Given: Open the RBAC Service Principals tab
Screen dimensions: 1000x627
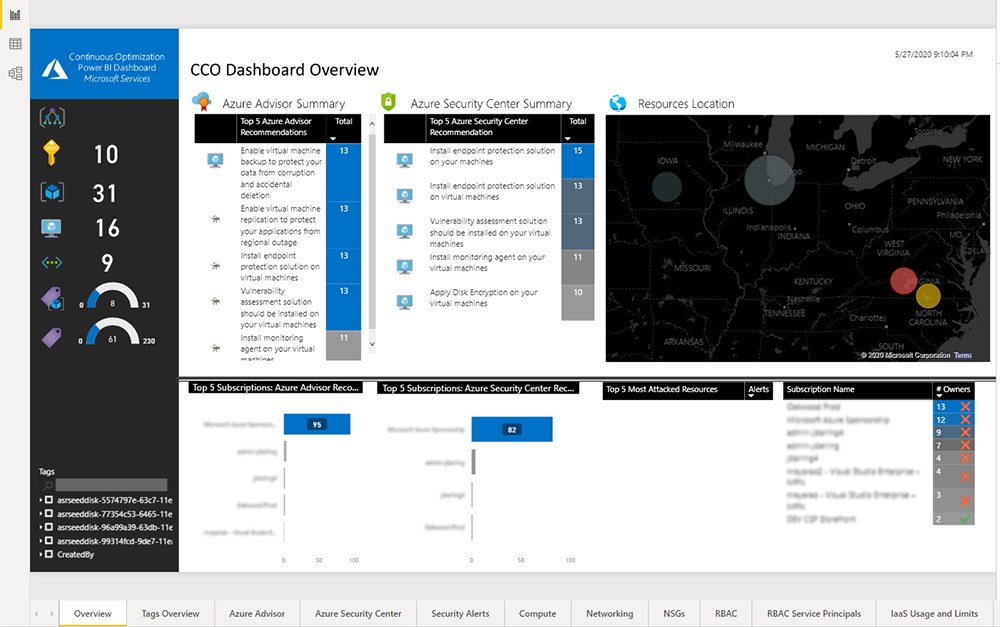Looking at the screenshot, I should [814, 614].
